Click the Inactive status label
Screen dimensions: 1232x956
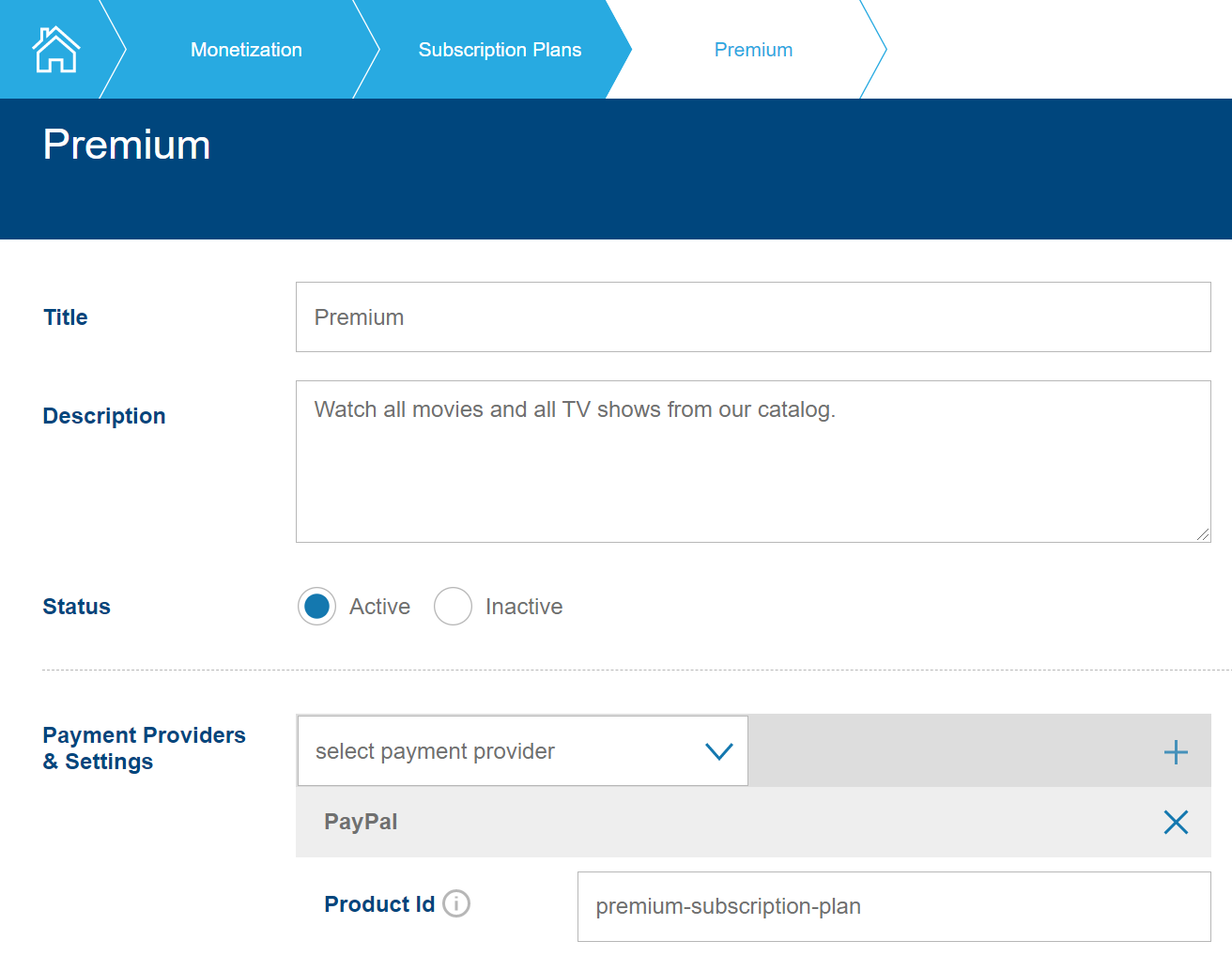pos(524,607)
